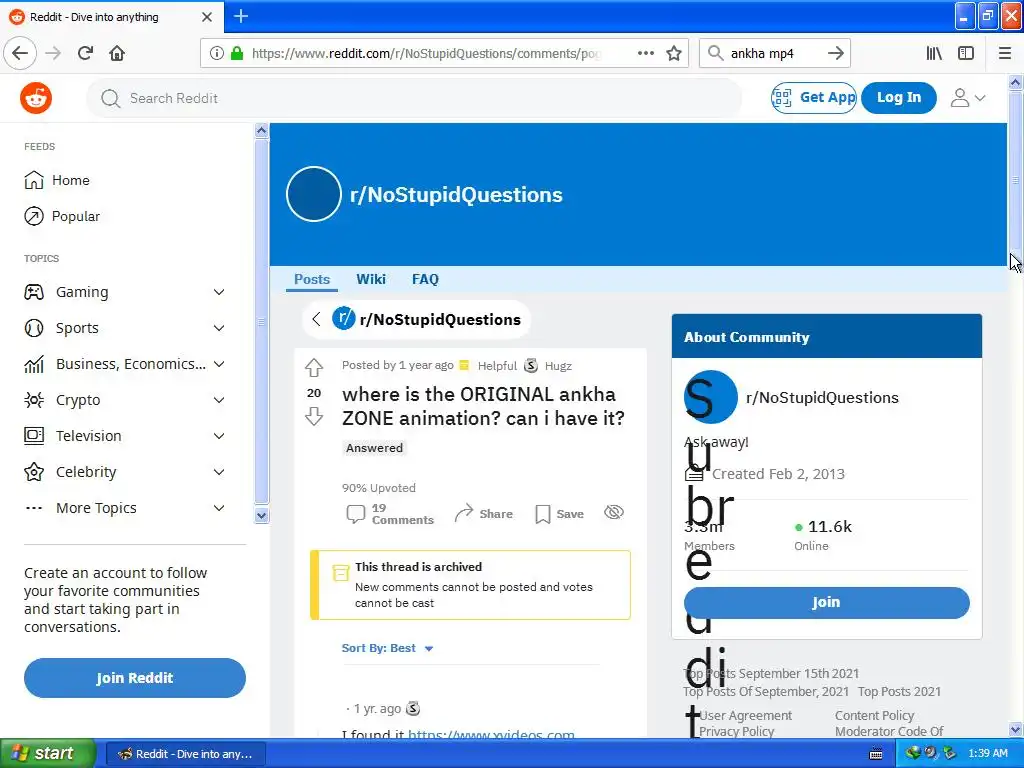1024x768 pixels.
Task: Click the Log In button
Action: (x=899, y=98)
